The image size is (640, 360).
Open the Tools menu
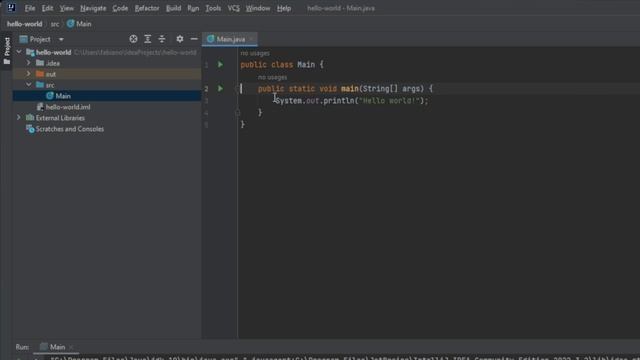(213, 8)
